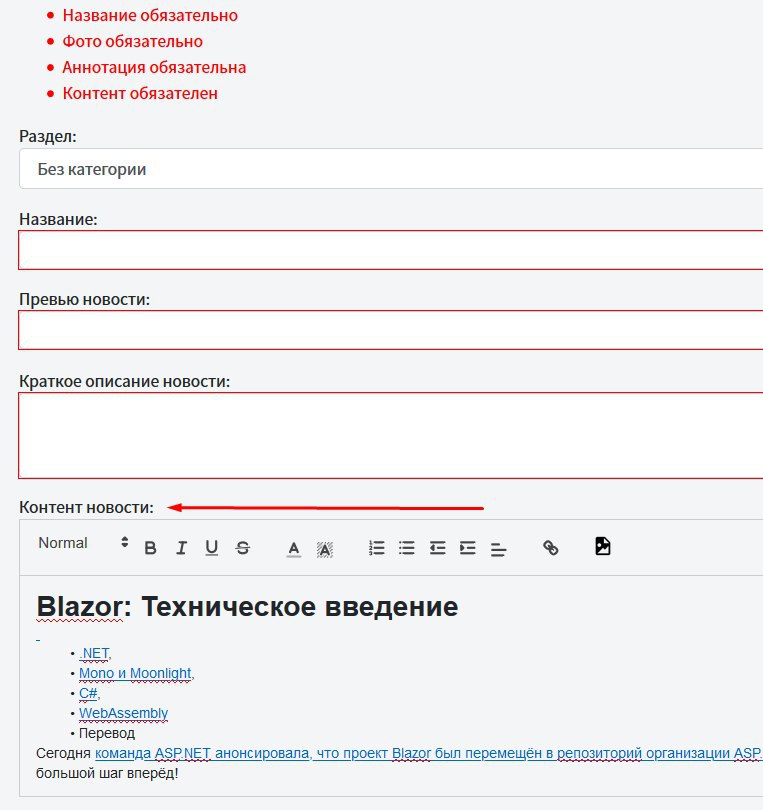Click the Краткое описание новости textarea

(x=391, y=435)
